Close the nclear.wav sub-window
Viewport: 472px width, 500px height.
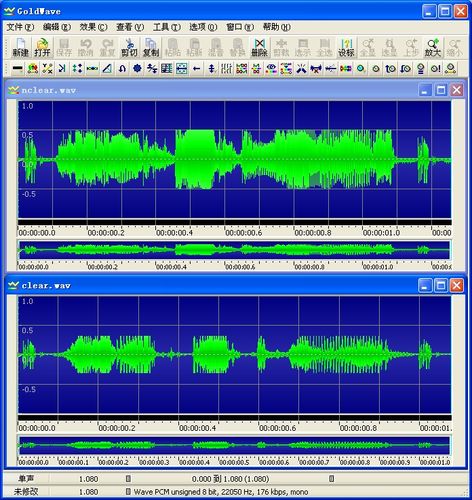(457, 90)
